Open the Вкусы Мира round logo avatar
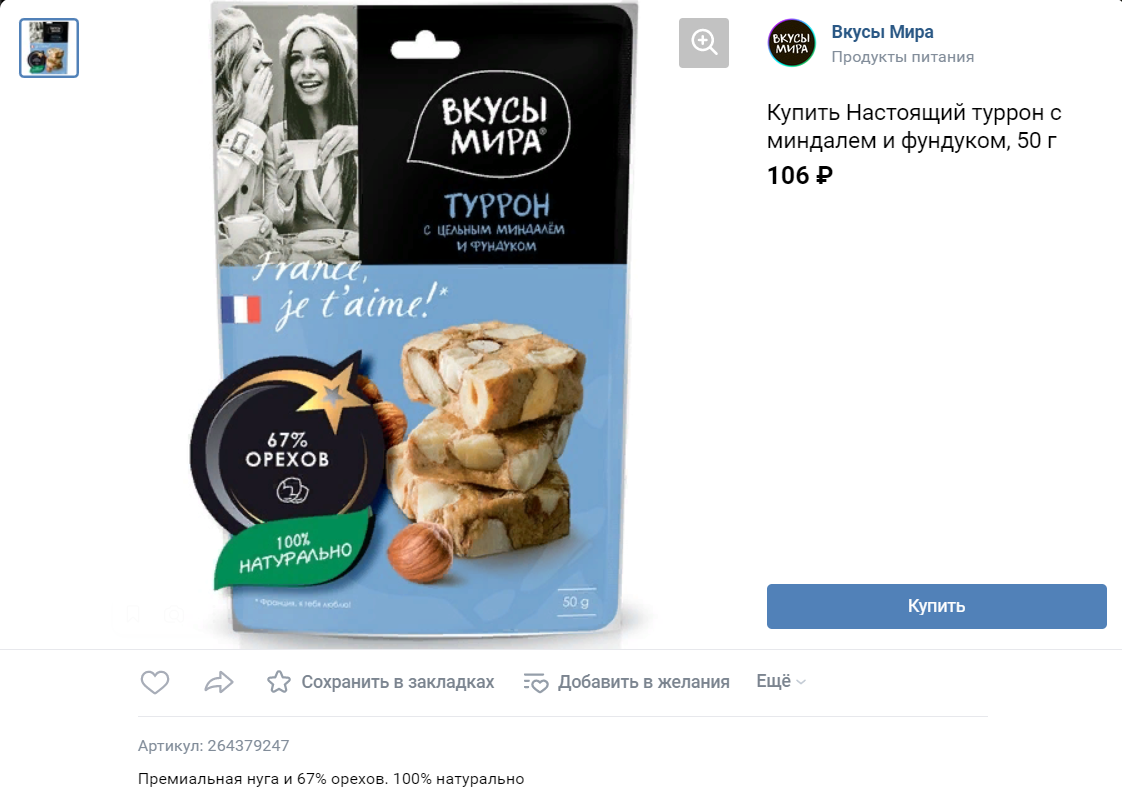This screenshot has height=787, width=1122. (791, 43)
